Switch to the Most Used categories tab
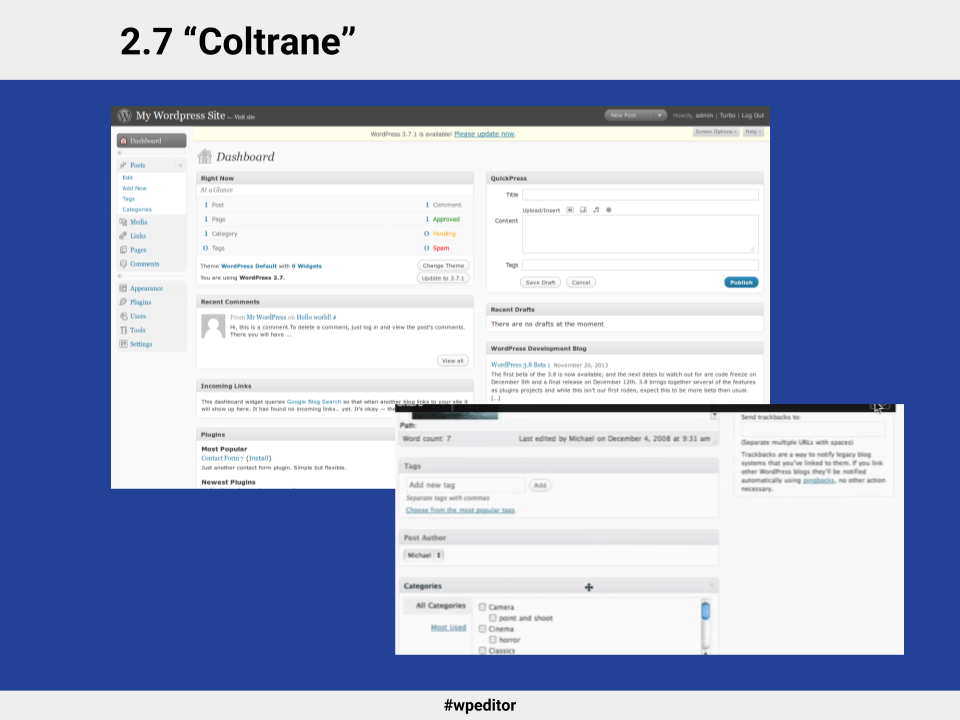This screenshot has height=720, width=960. point(448,628)
